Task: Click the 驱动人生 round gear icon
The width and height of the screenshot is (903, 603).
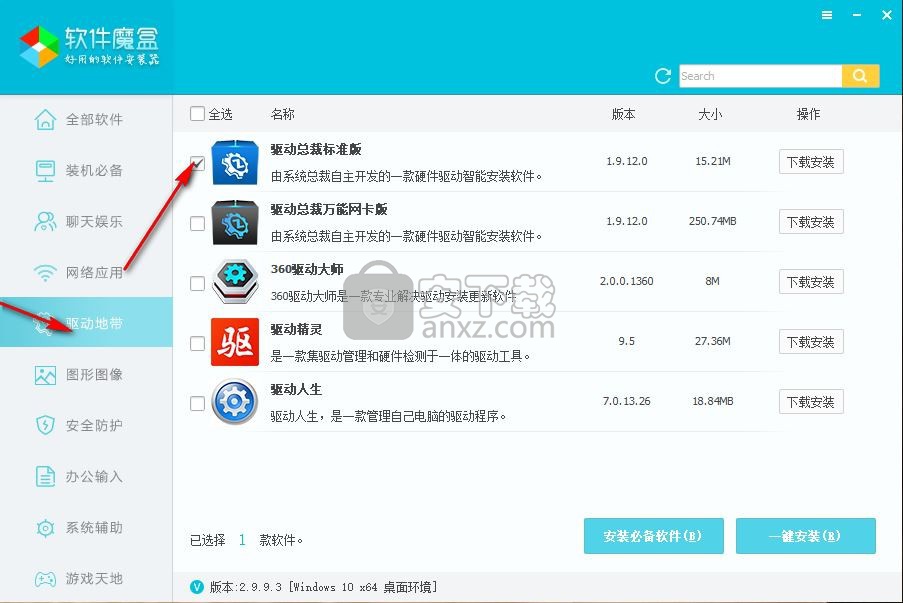Action: [234, 402]
